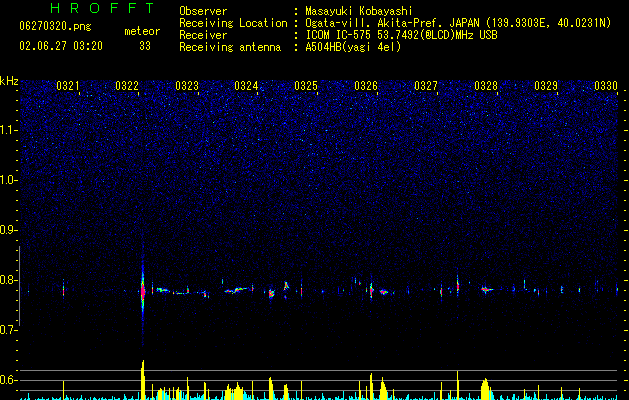This screenshot has height=400, width=629.
Task: Click the Receiving Location label
Action: 233,23
